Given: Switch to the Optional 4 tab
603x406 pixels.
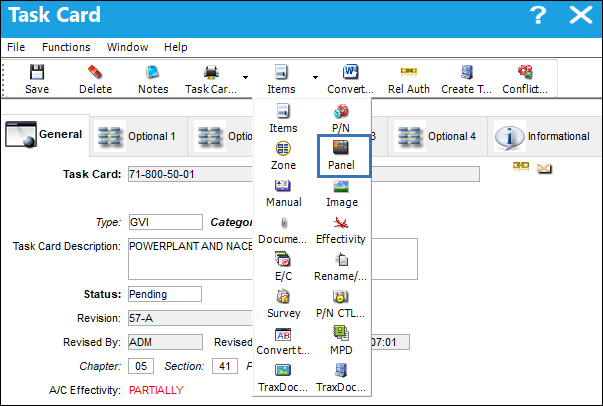Looking at the screenshot, I should [x=438, y=136].
